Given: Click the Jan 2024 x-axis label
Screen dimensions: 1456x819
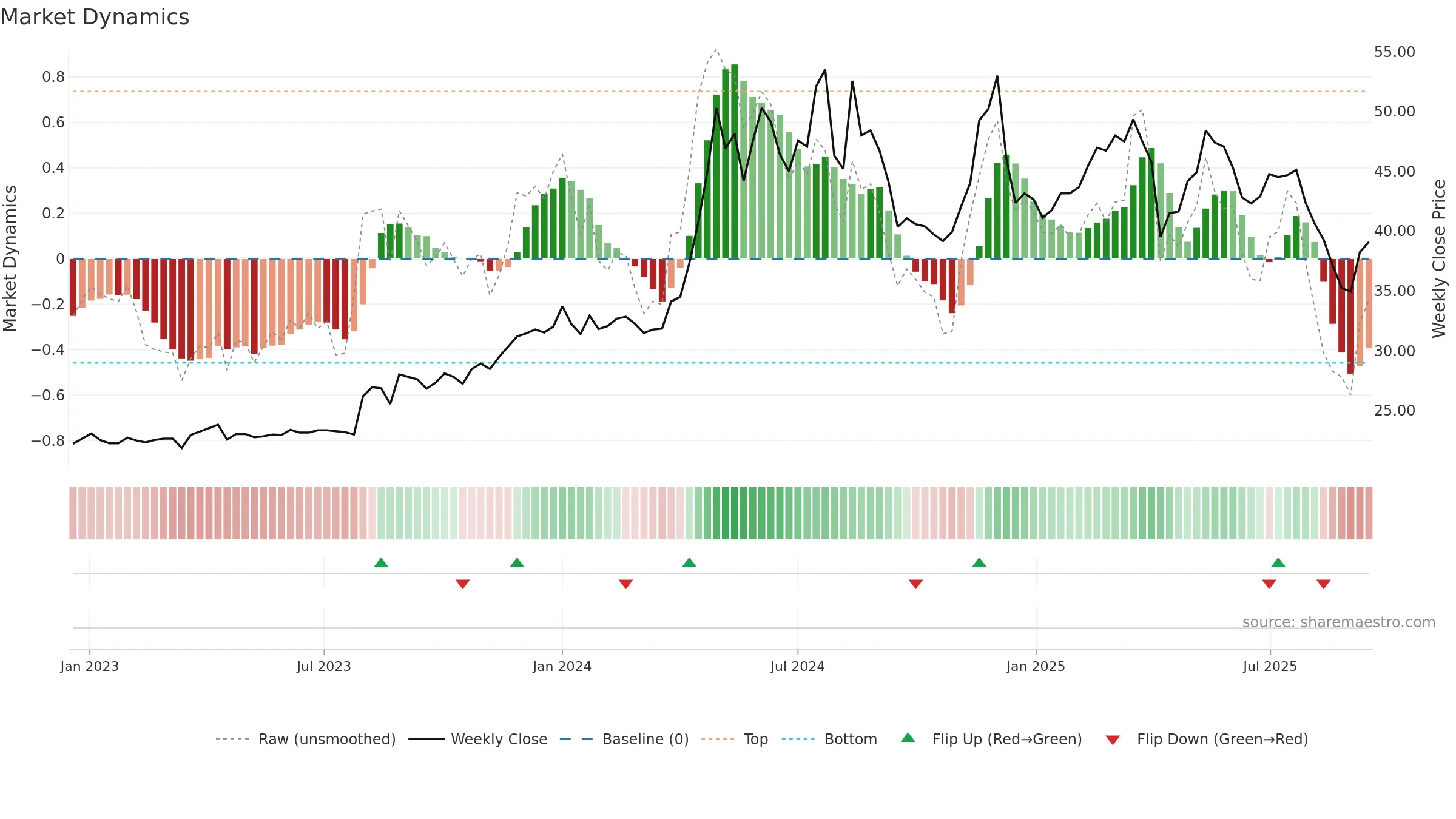Looking at the screenshot, I should click(562, 666).
